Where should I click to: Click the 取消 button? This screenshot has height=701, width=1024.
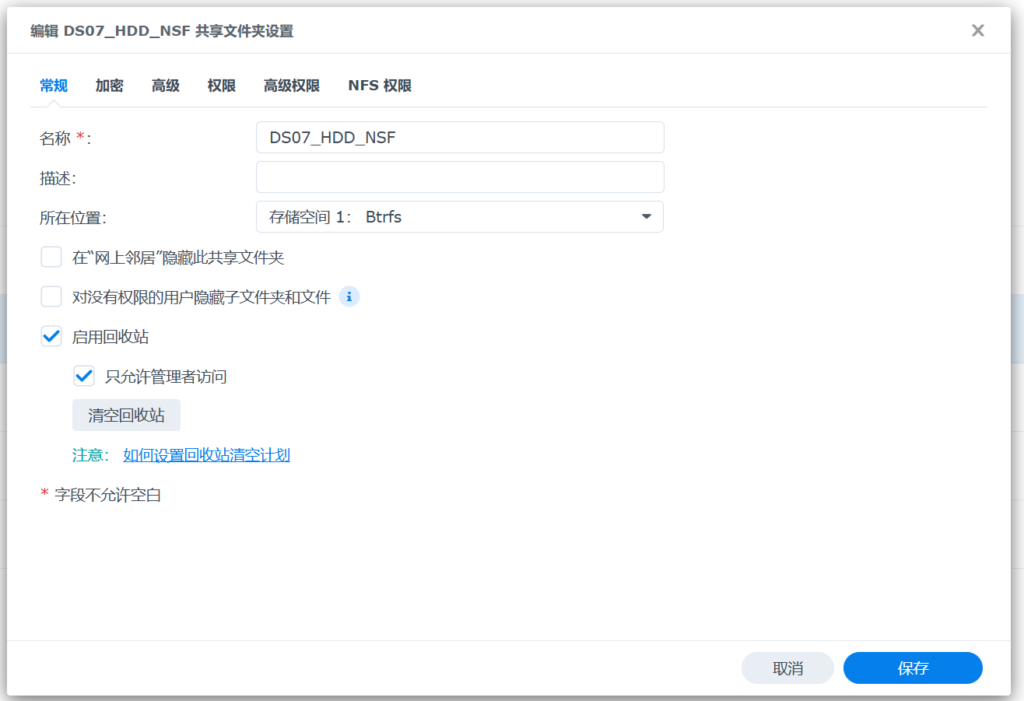tap(787, 668)
